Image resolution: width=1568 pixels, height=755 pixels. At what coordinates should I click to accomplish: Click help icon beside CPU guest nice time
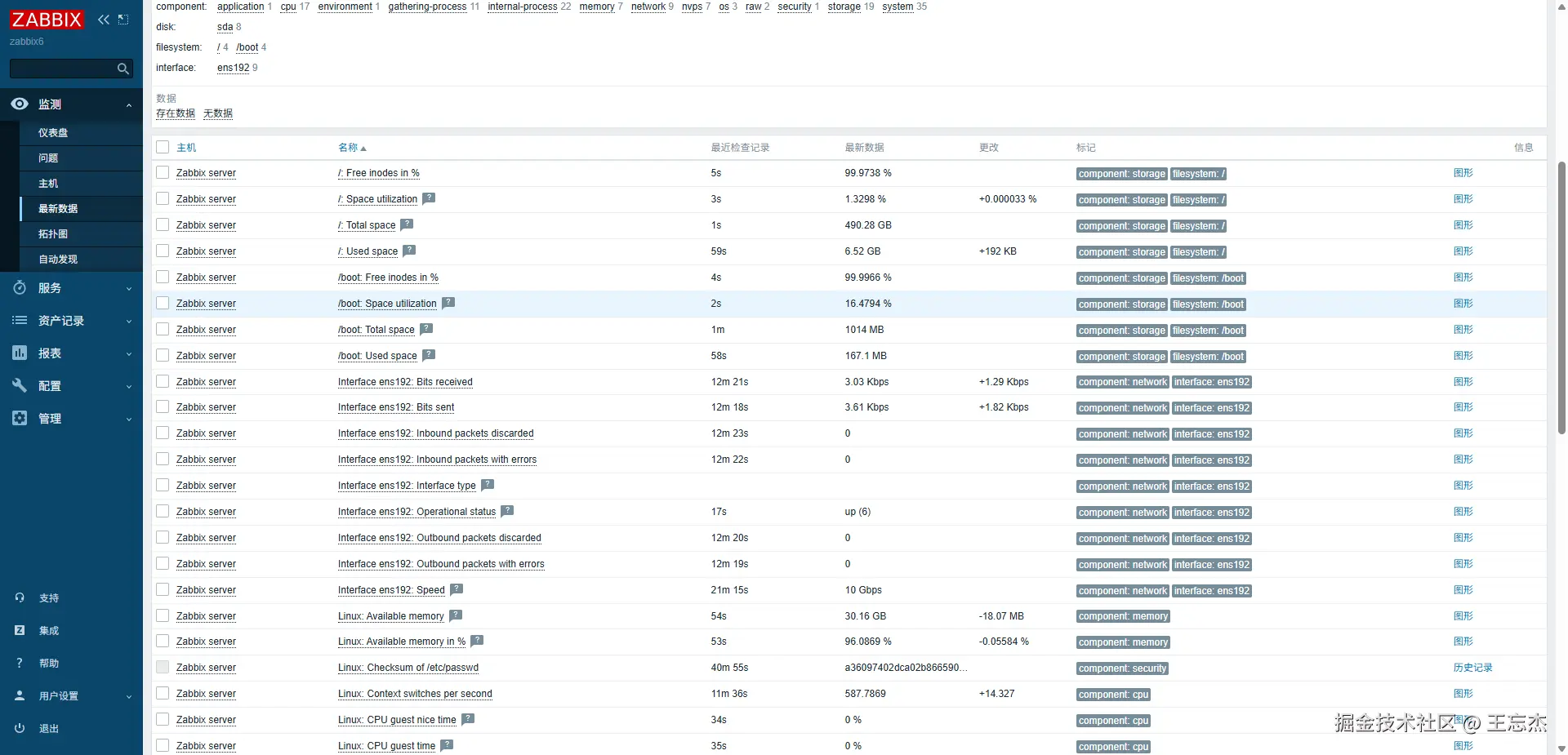click(468, 719)
